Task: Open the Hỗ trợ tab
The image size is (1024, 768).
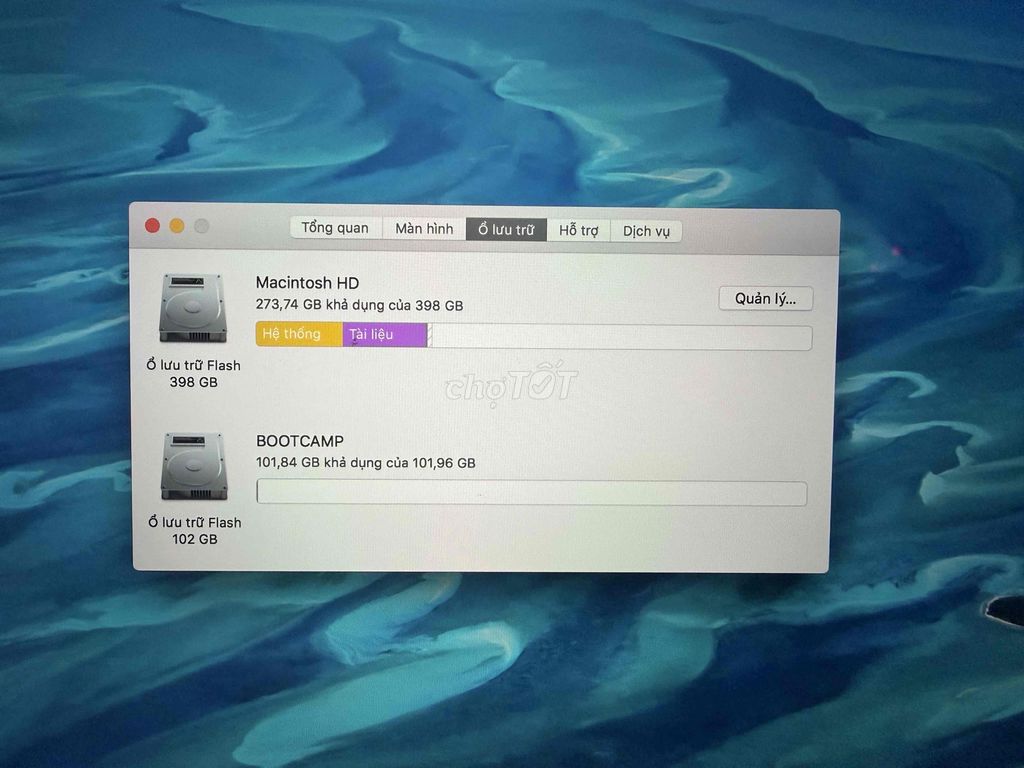Action: (579, 231)
